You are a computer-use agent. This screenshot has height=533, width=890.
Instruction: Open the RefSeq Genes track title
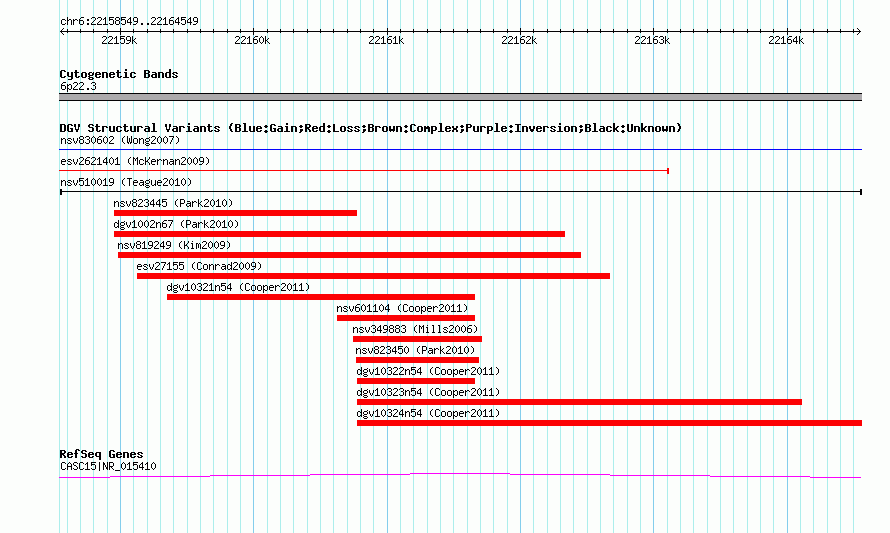tap(102, 454)
